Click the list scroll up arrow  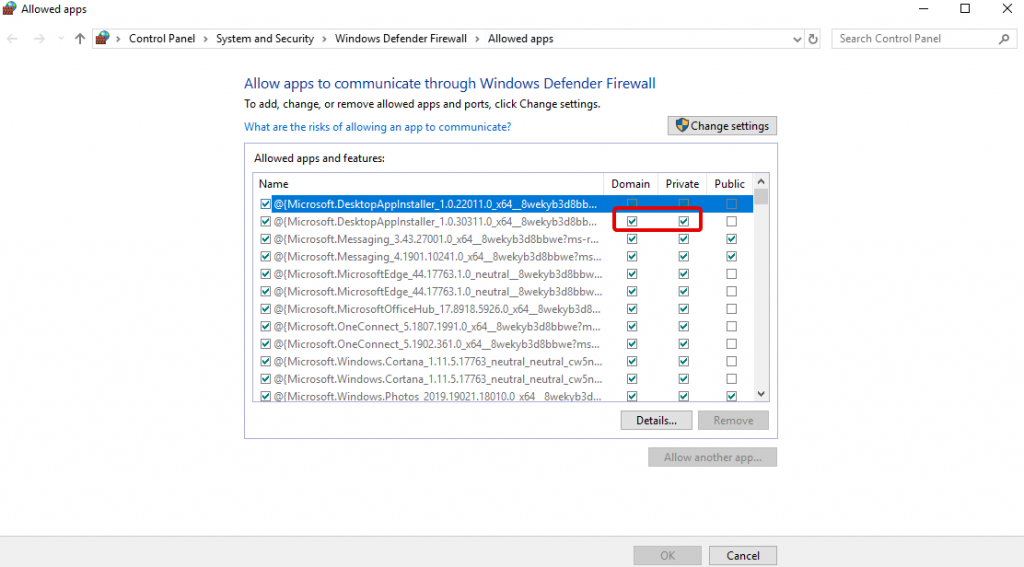click(761, 182)
